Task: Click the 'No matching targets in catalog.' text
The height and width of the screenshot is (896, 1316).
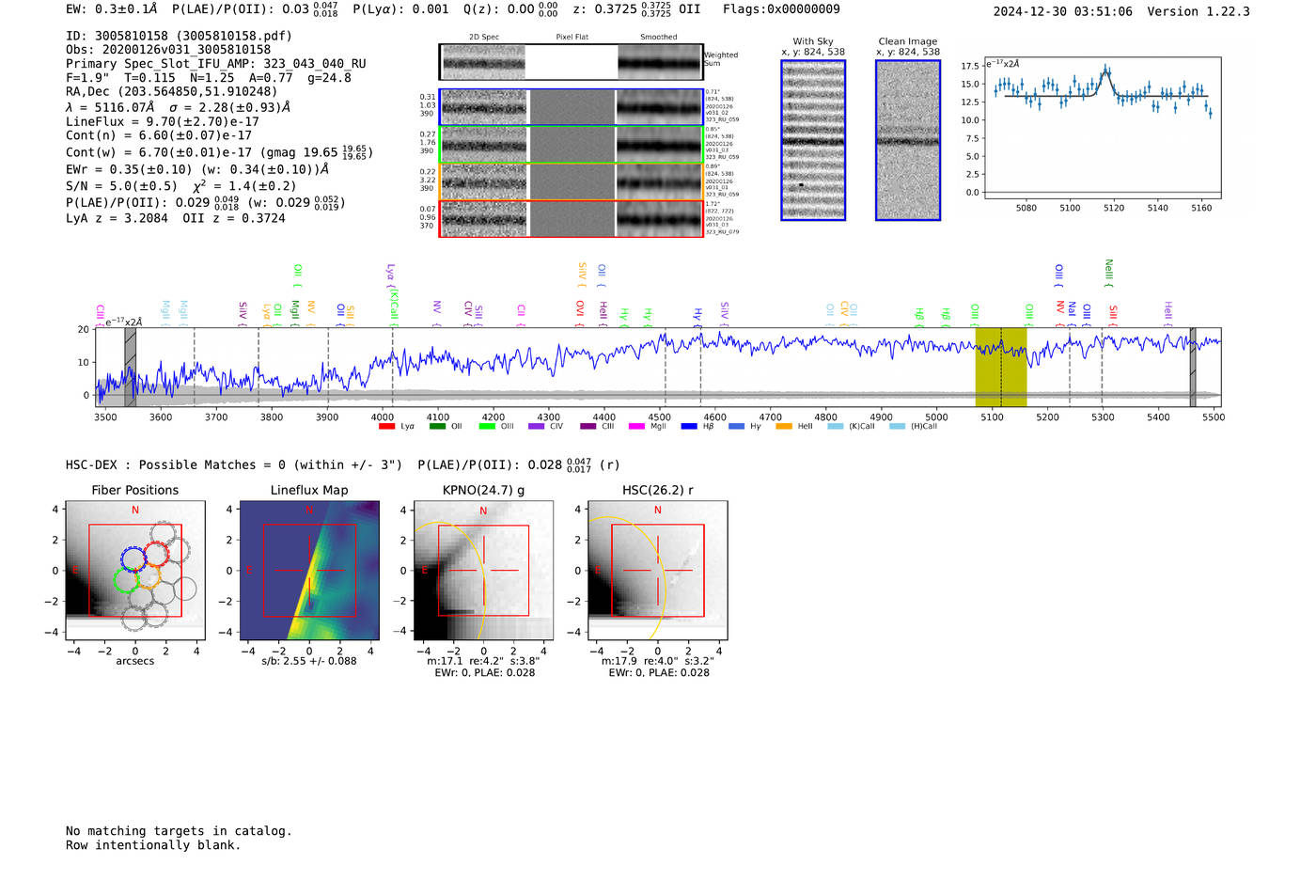Action: point(179,831)
